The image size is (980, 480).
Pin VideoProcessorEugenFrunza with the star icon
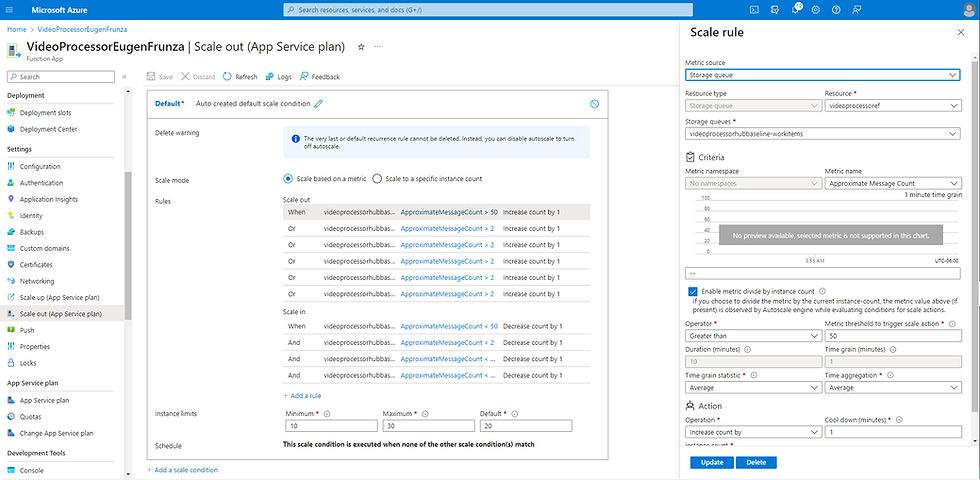361,47
